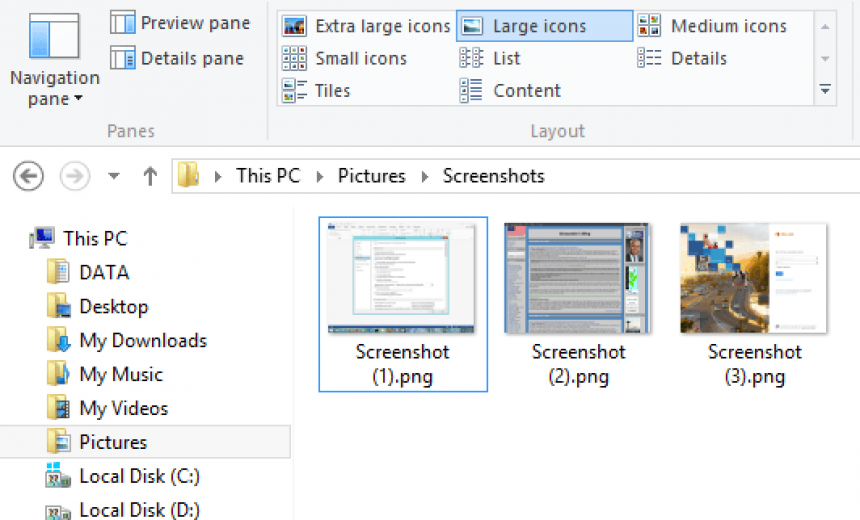Click the Extra large icons picture icon
The height and width of the screenshot is (520, 860).
(294, 26)
